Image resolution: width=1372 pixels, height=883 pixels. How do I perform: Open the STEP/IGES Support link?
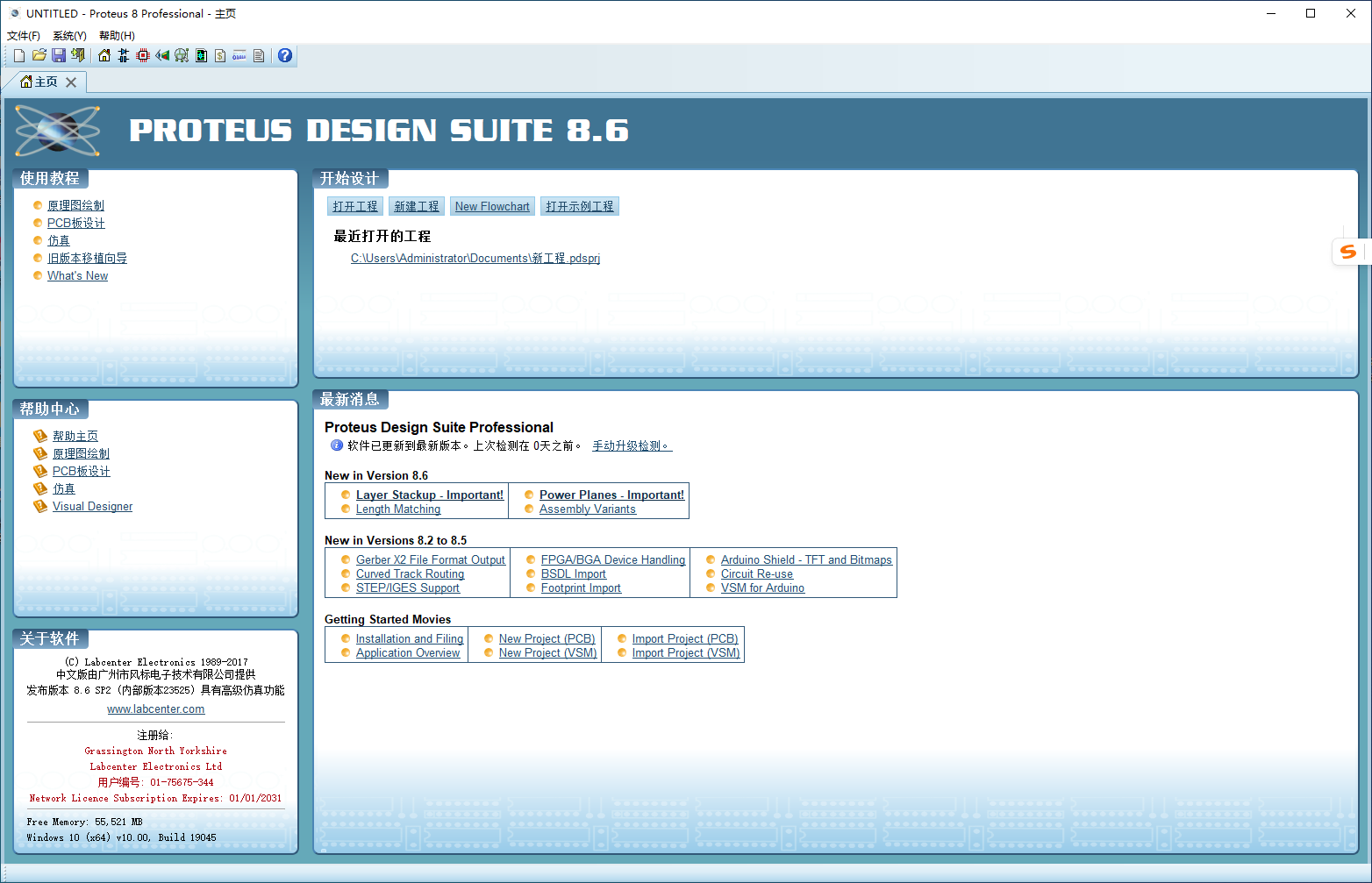tap(408, 587)
